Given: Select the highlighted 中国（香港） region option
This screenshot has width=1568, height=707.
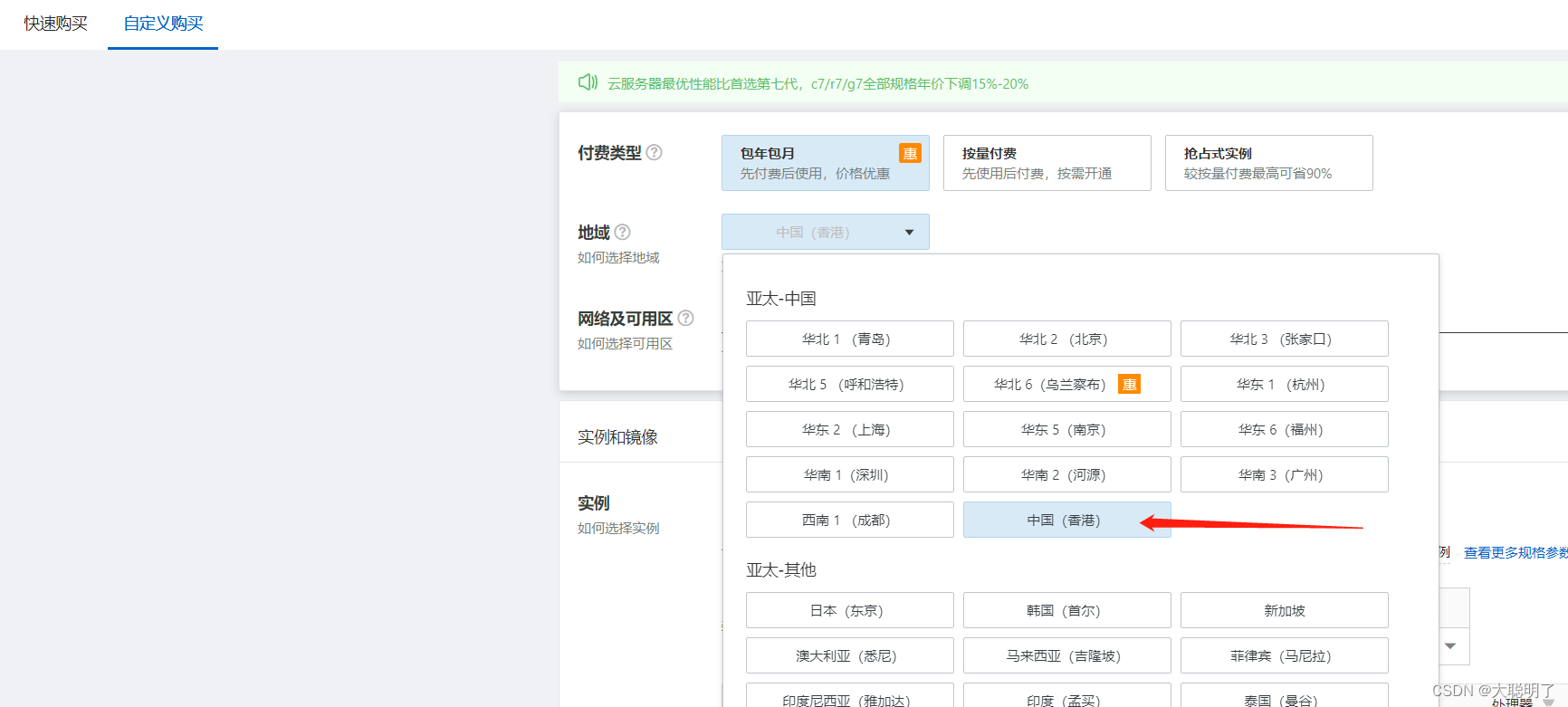Looking at the screenshot, I should click(x=1067, y=520).
